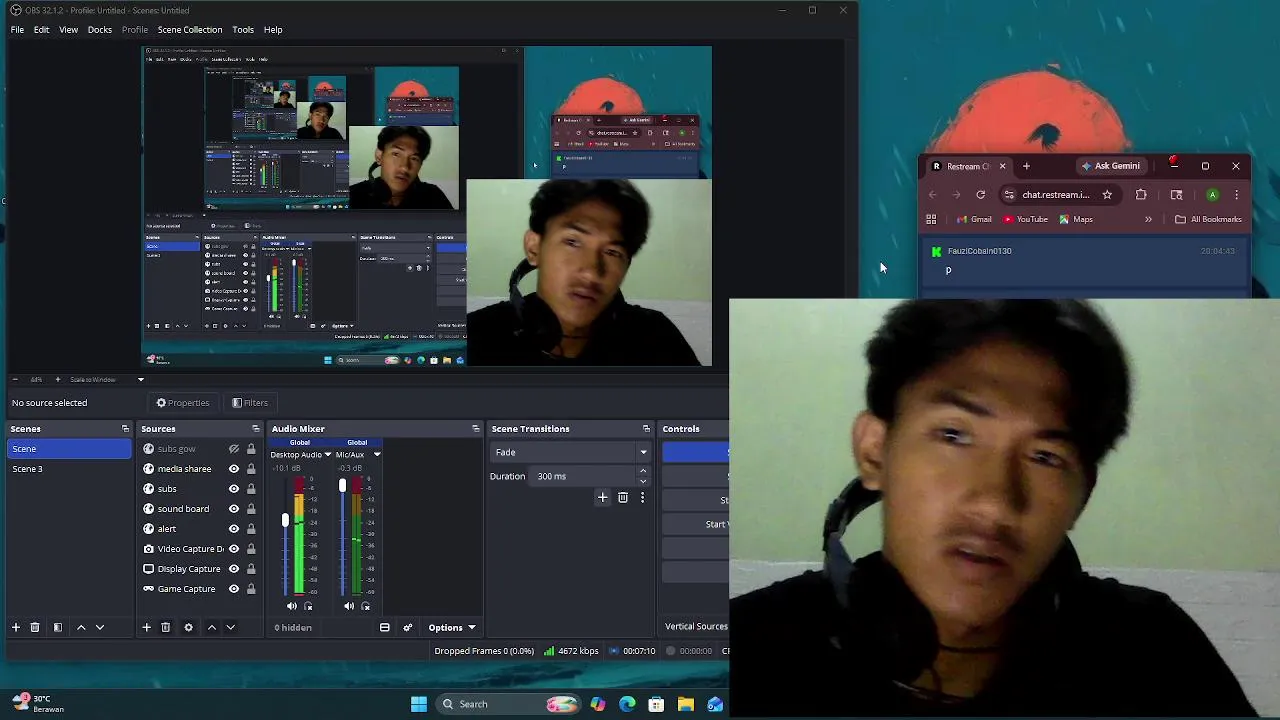The image size is (1280, 720).
Task: Open the Docks menu
Action: [x=100, y=29]
